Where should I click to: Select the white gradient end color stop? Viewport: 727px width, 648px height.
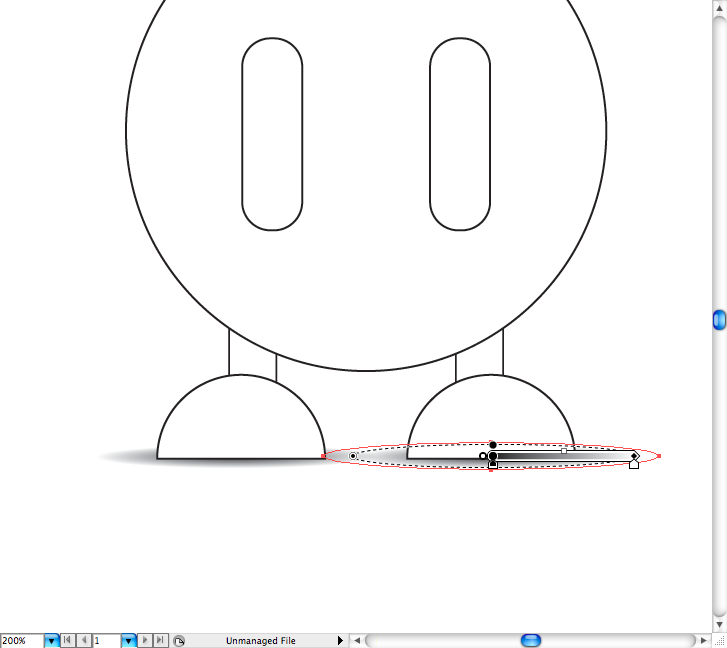[634, 465]
